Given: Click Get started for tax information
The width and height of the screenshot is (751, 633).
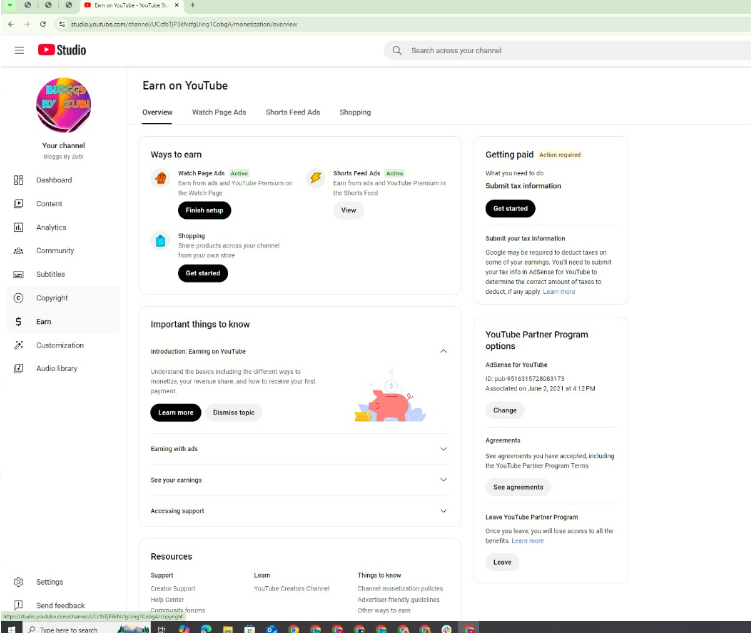Looking at the screenshot, I should [x=511, y=209].
